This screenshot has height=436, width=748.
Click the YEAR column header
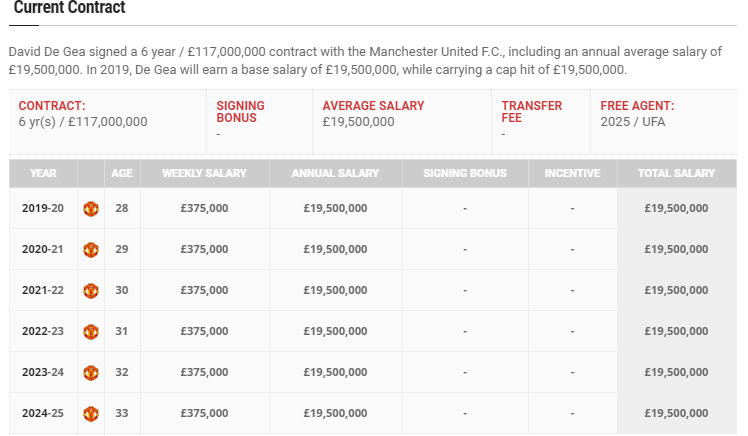pyautogui.click(x=43, y=173)
